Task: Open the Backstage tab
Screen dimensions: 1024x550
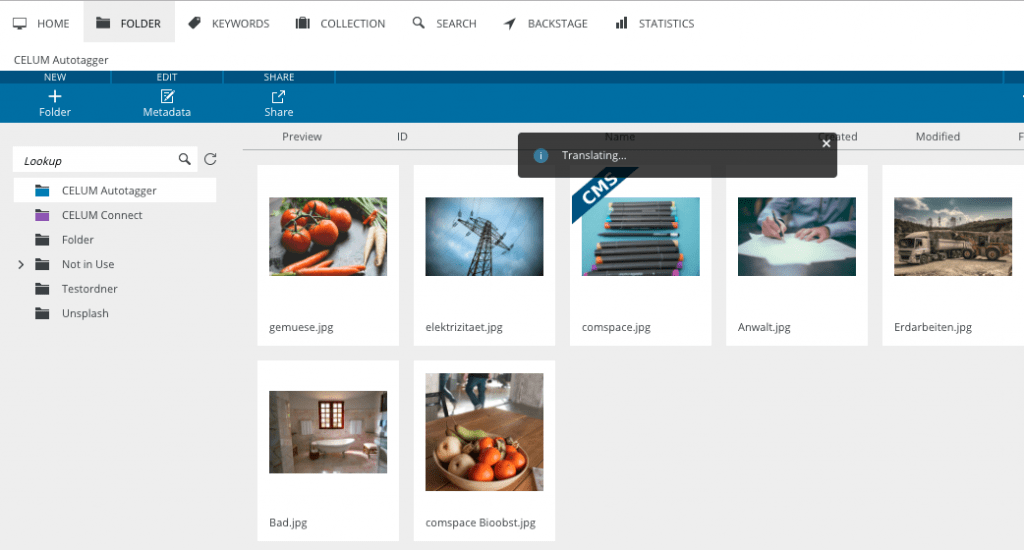Action: pyautogui.click(x=546, y=23)
